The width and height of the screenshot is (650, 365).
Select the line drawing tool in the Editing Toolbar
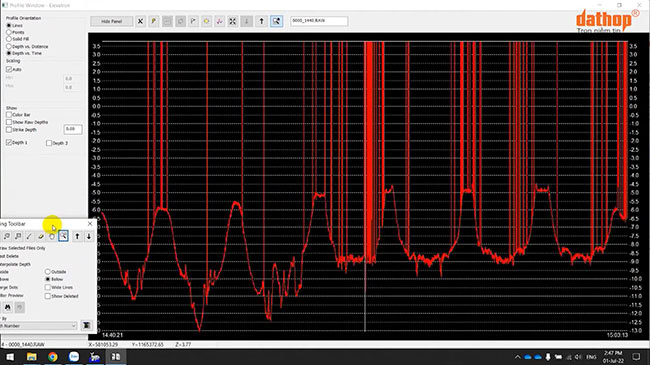(x=29, y=236)
